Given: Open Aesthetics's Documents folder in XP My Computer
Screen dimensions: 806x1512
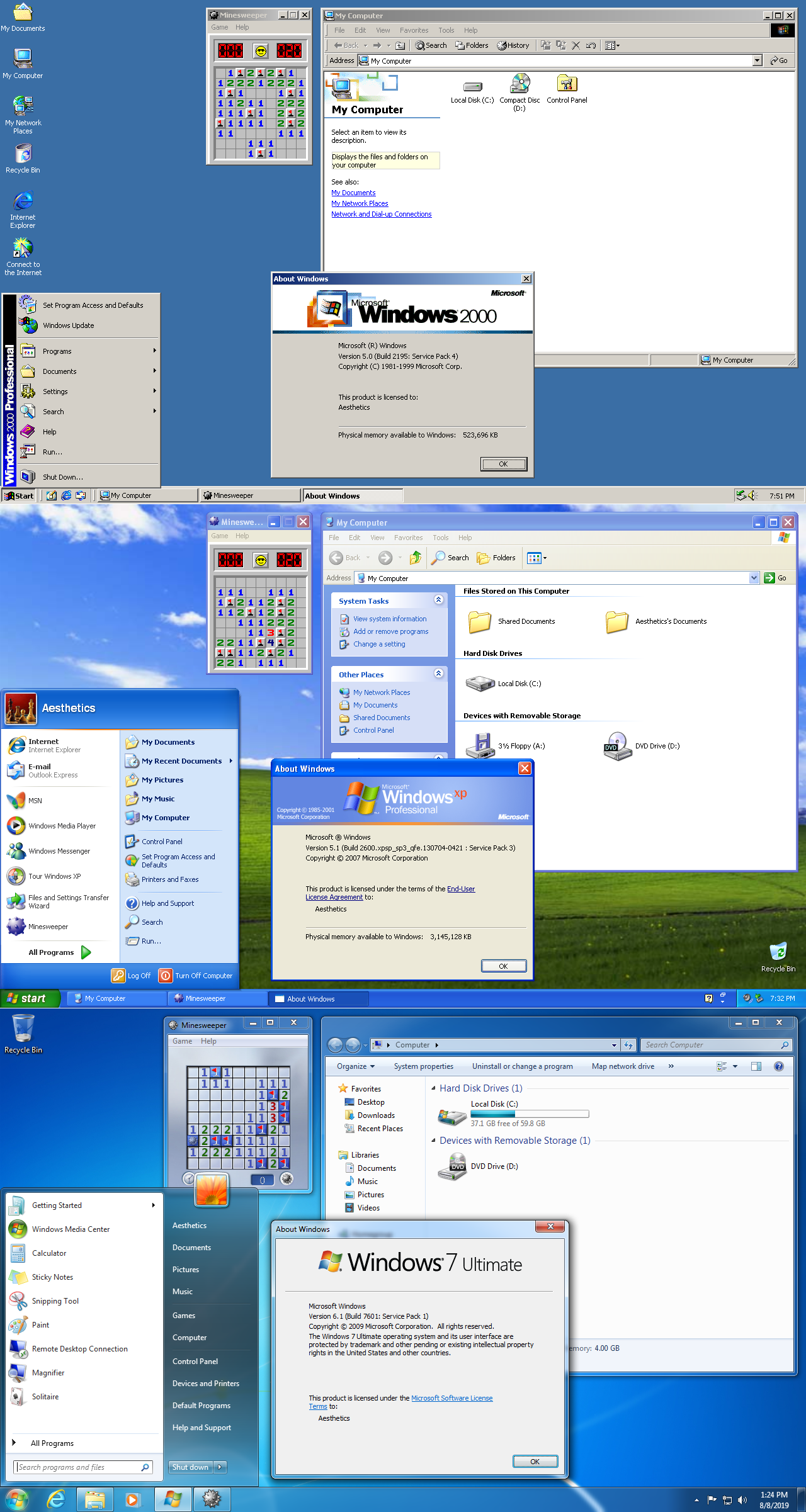Looking at the screenshot, I should [x=656, y=621].
